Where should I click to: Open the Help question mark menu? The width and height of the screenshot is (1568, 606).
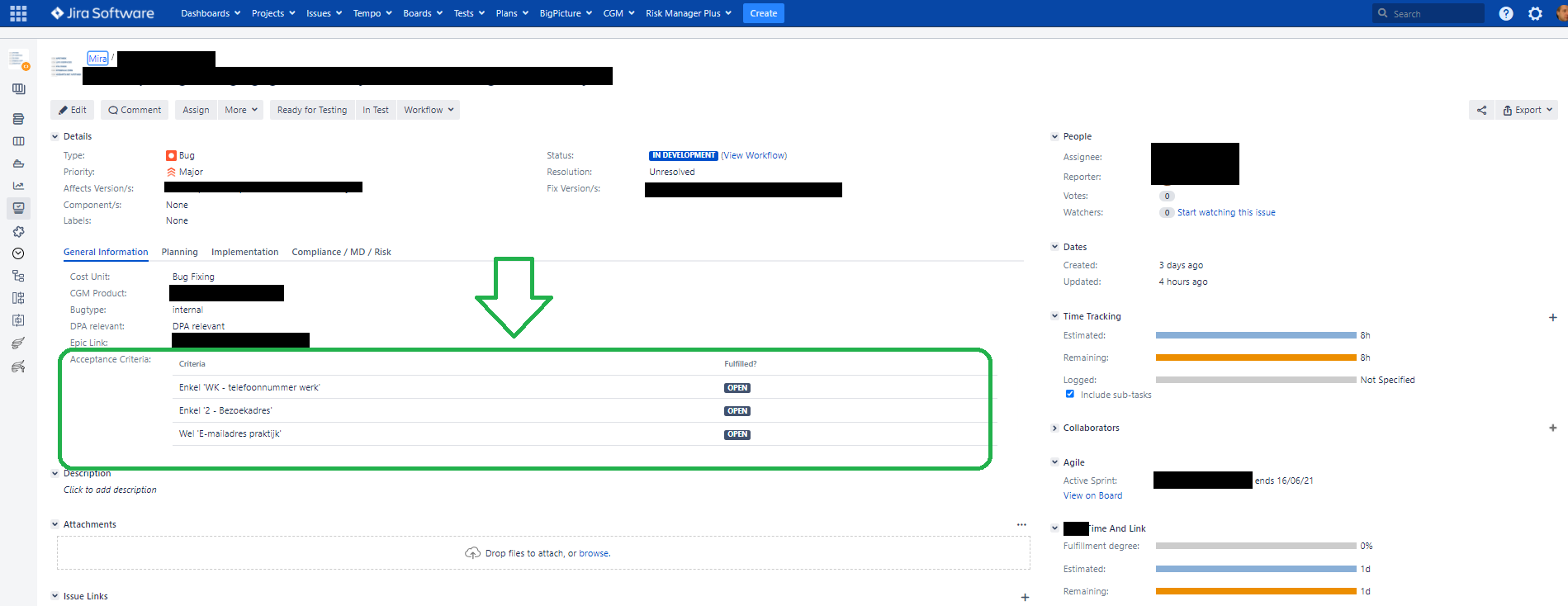point(1506,13)
